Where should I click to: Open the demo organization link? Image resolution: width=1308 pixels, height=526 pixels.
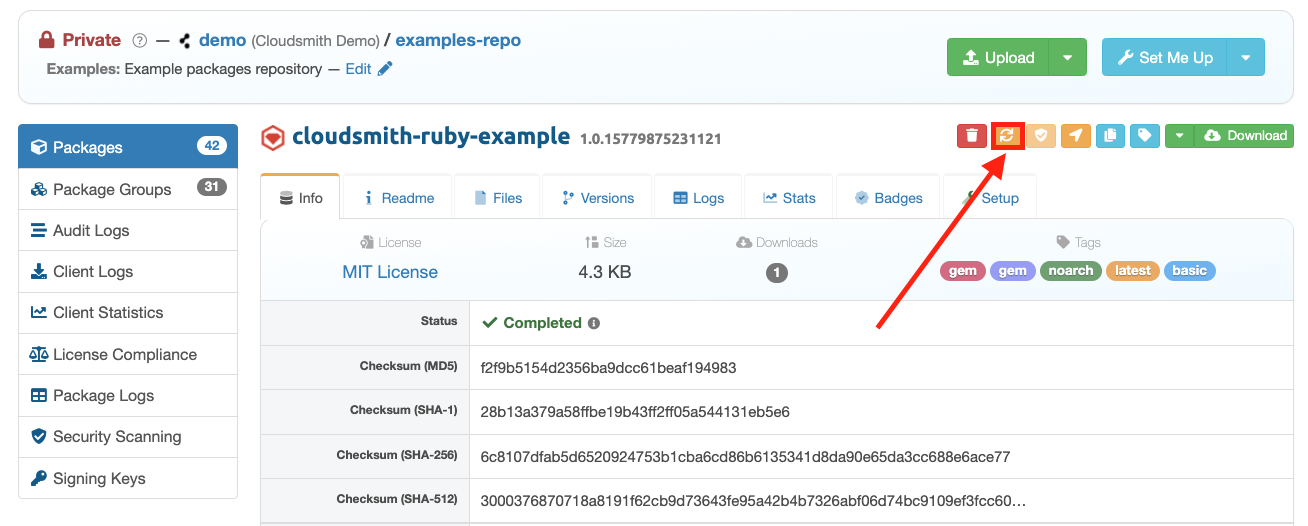click(x=222, y=40)
